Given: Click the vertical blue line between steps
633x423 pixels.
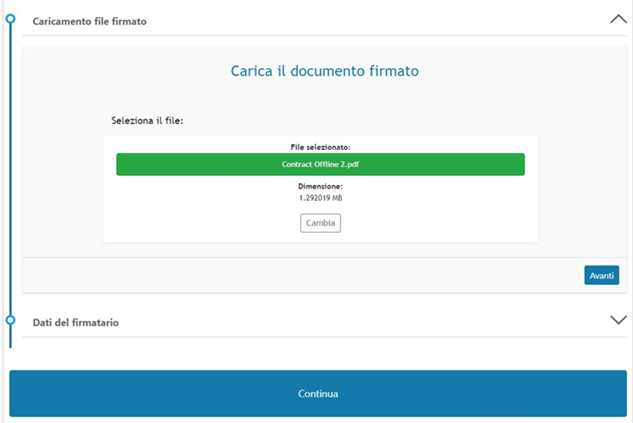Looking at the screenshot, I should 10,170.
